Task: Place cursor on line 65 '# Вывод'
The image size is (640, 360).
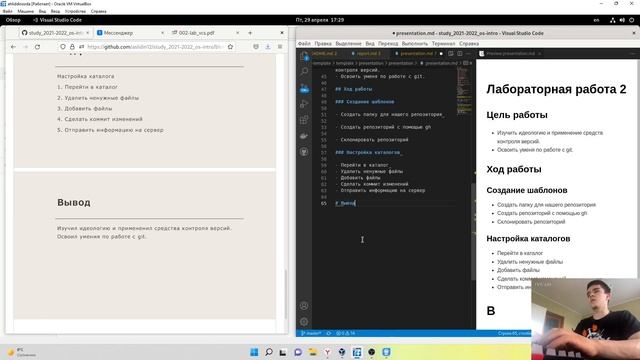Action: point(345,203)
